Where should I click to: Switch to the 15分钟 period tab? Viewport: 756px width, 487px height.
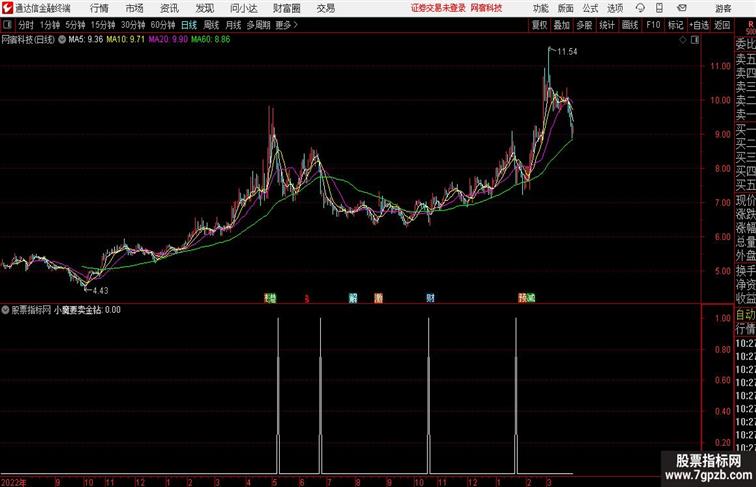(x=103, y=25)
